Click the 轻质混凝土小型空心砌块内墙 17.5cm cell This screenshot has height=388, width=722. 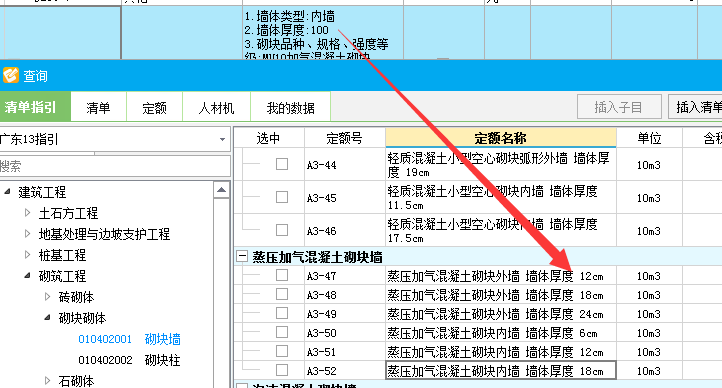coord(501,230)
